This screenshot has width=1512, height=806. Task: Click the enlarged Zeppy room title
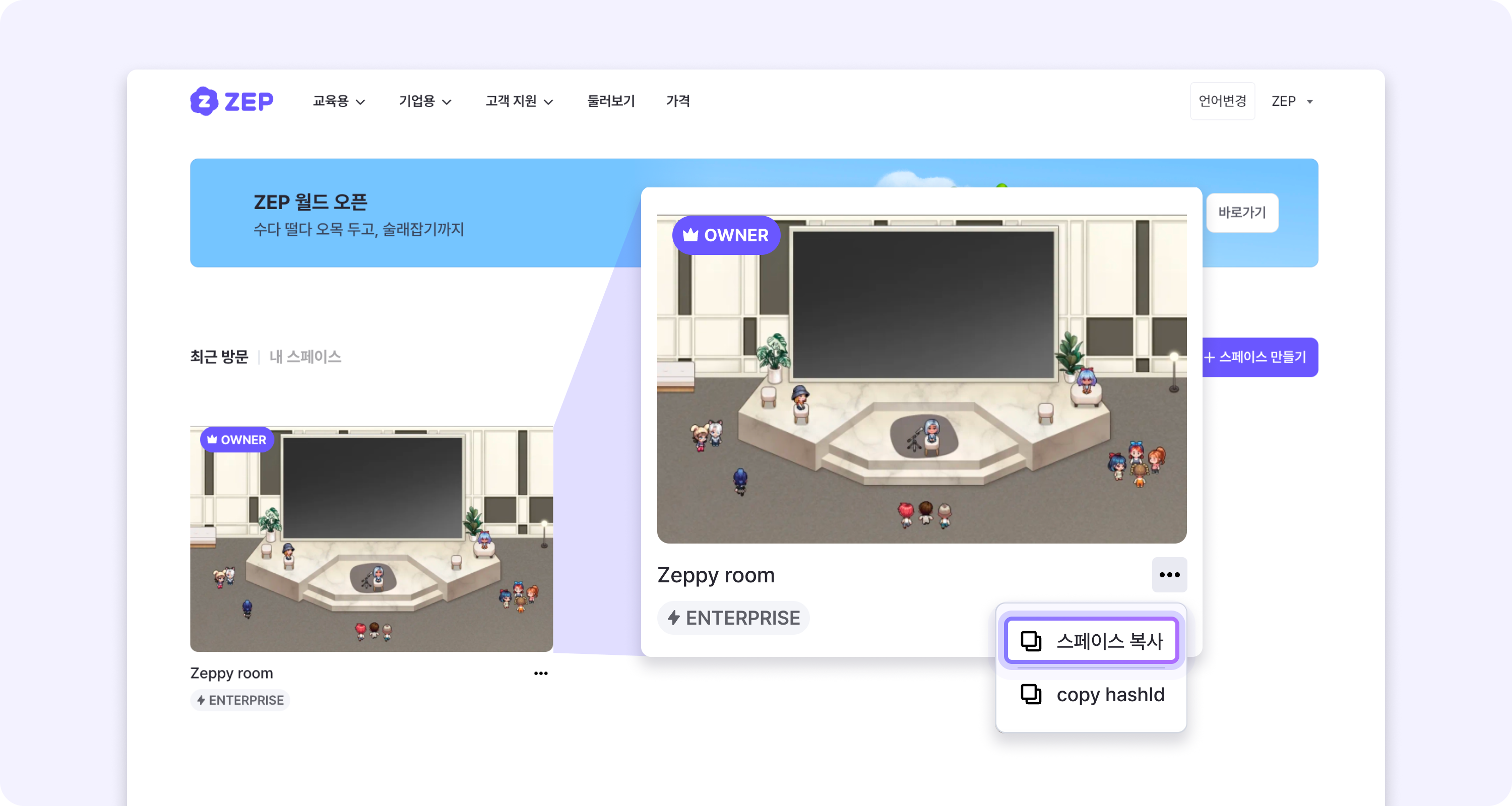716,575
